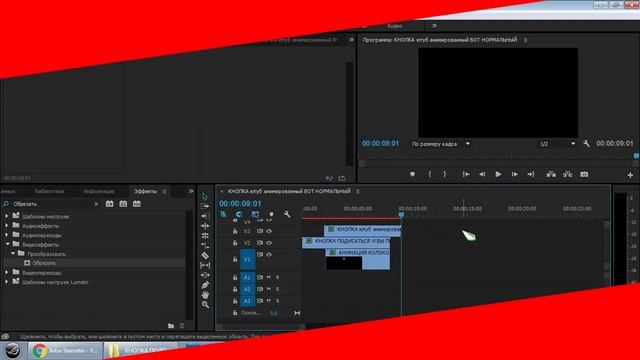Mute audio track A2

pyautogui.click(x=269, y=289)
